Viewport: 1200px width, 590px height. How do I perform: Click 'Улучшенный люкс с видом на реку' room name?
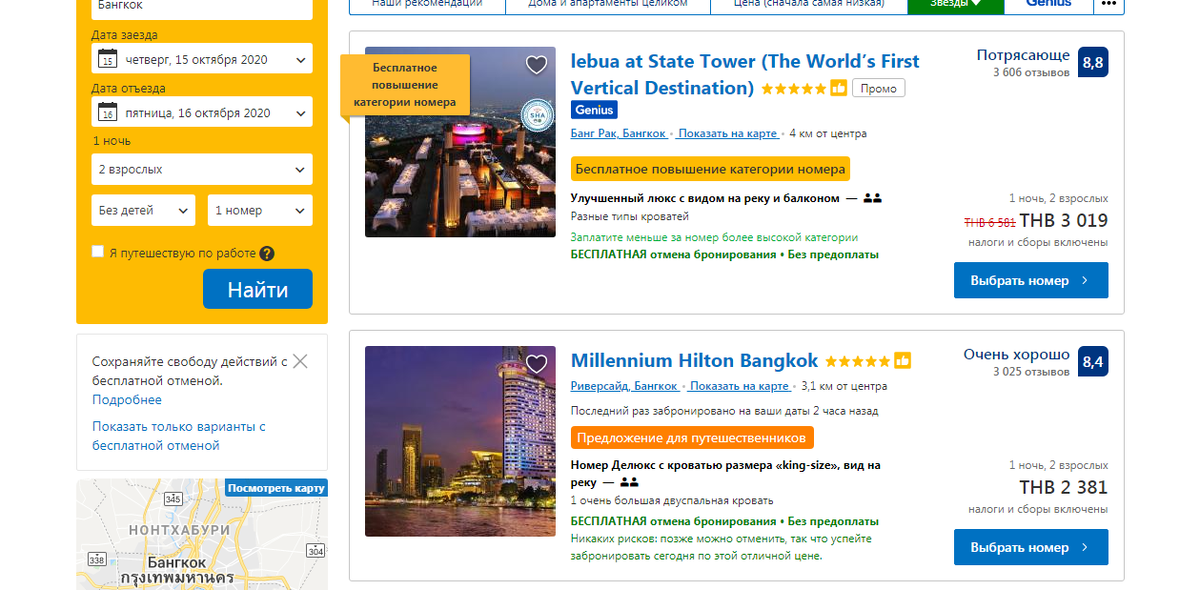click(705, 198)
